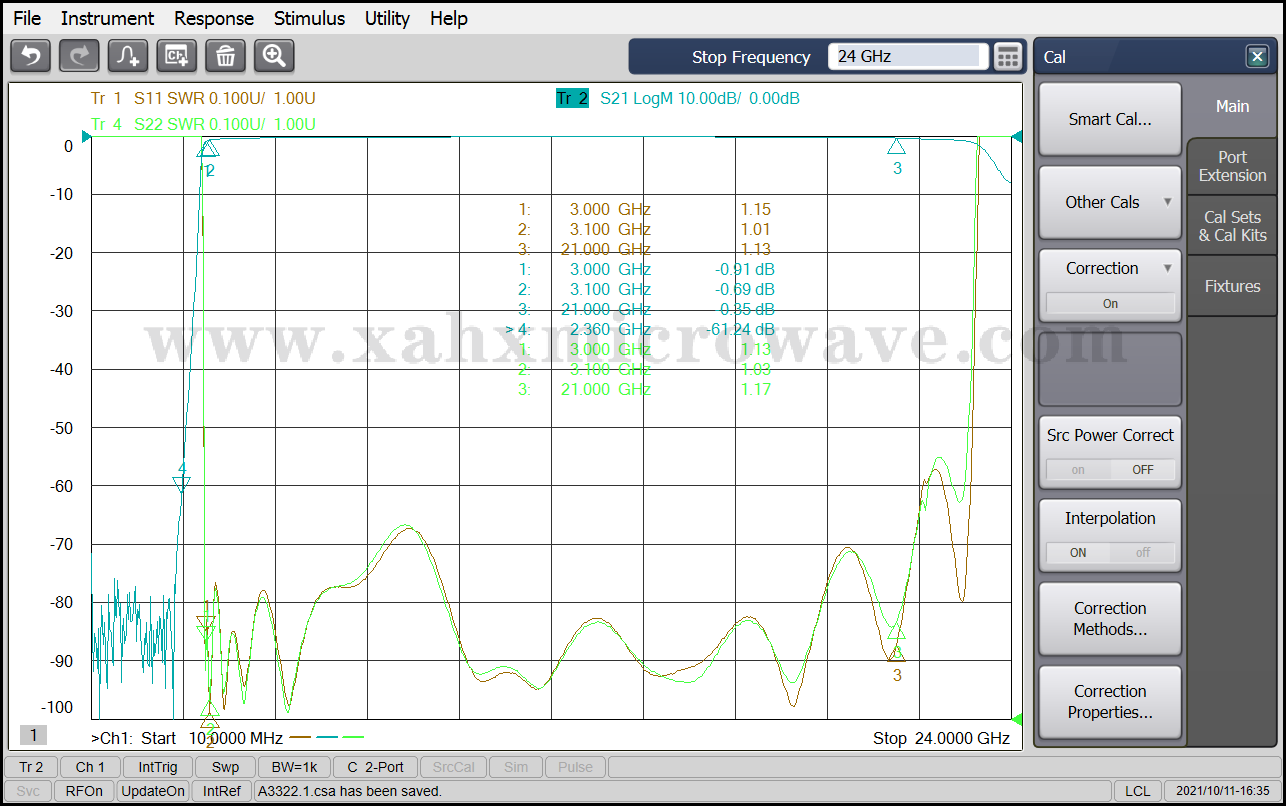Switch to the Port Extension tab
Image resolution: width=1286 pixels, height=806 pixels.
pos(1232,166)
